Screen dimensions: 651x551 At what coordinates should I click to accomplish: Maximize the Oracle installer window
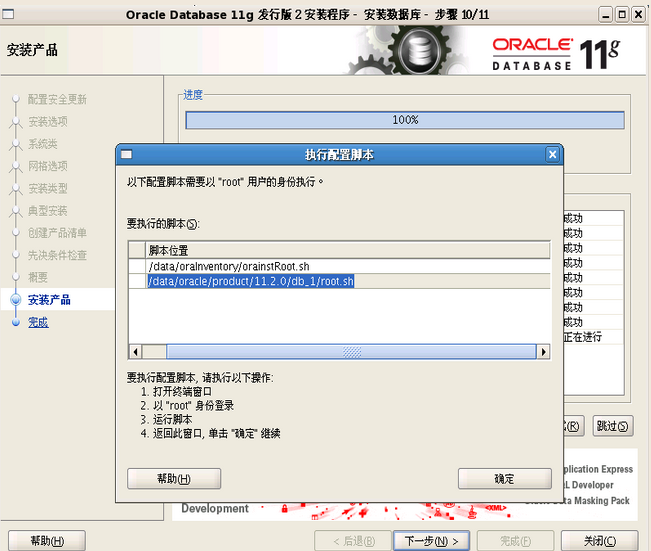pyautogui.click(x=622, y=15)
